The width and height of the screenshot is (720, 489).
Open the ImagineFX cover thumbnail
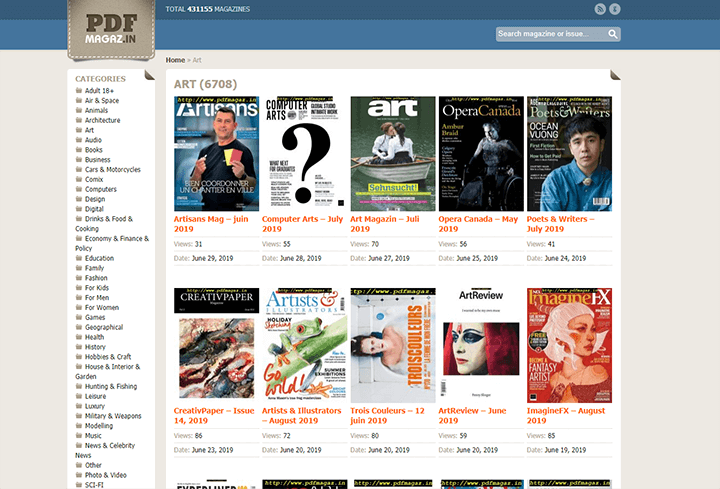click(569, 345)
